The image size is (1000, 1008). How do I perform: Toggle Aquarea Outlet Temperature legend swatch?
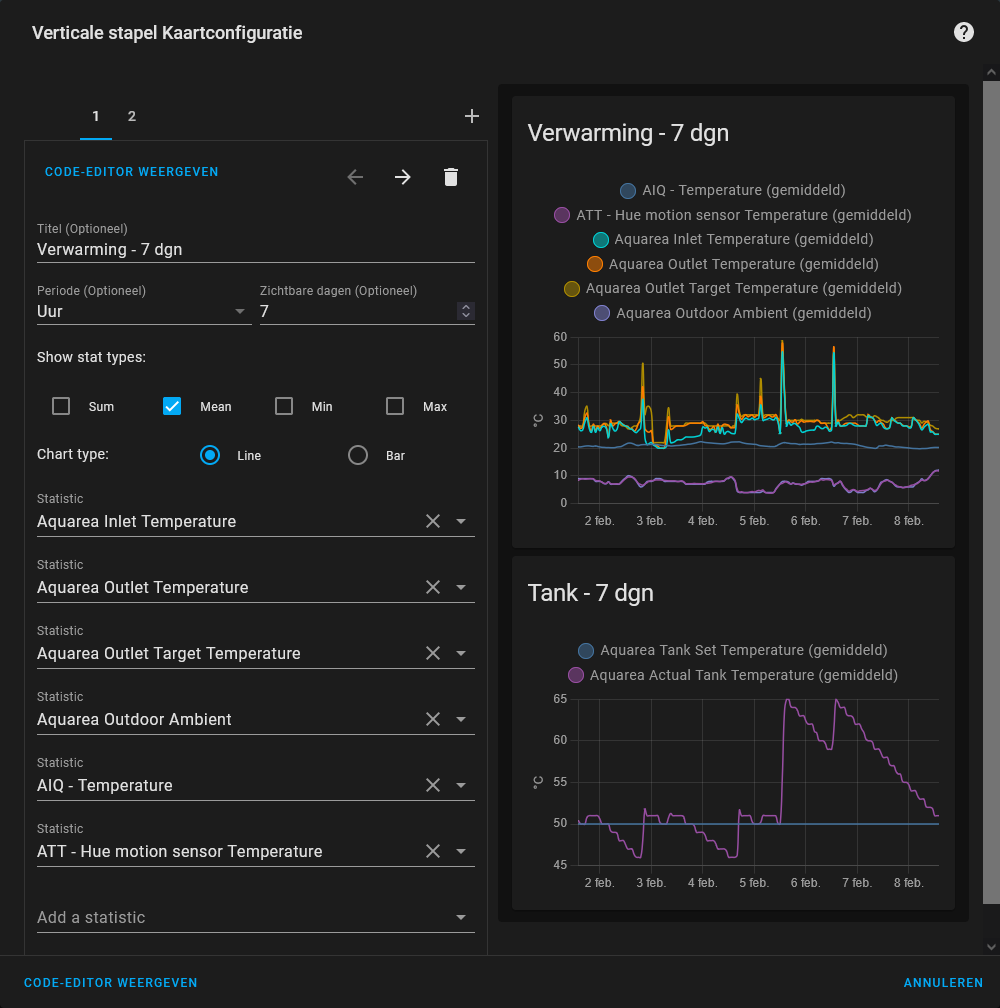595,264
